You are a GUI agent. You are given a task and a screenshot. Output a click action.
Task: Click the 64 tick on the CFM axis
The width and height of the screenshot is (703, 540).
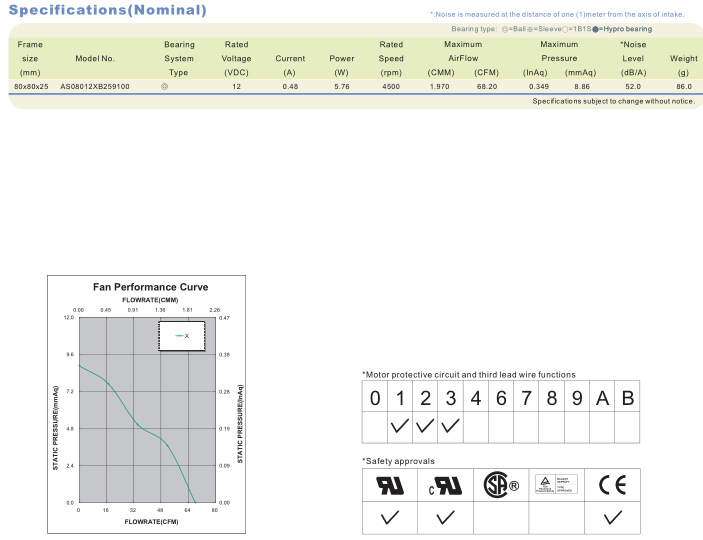(187, 510)
